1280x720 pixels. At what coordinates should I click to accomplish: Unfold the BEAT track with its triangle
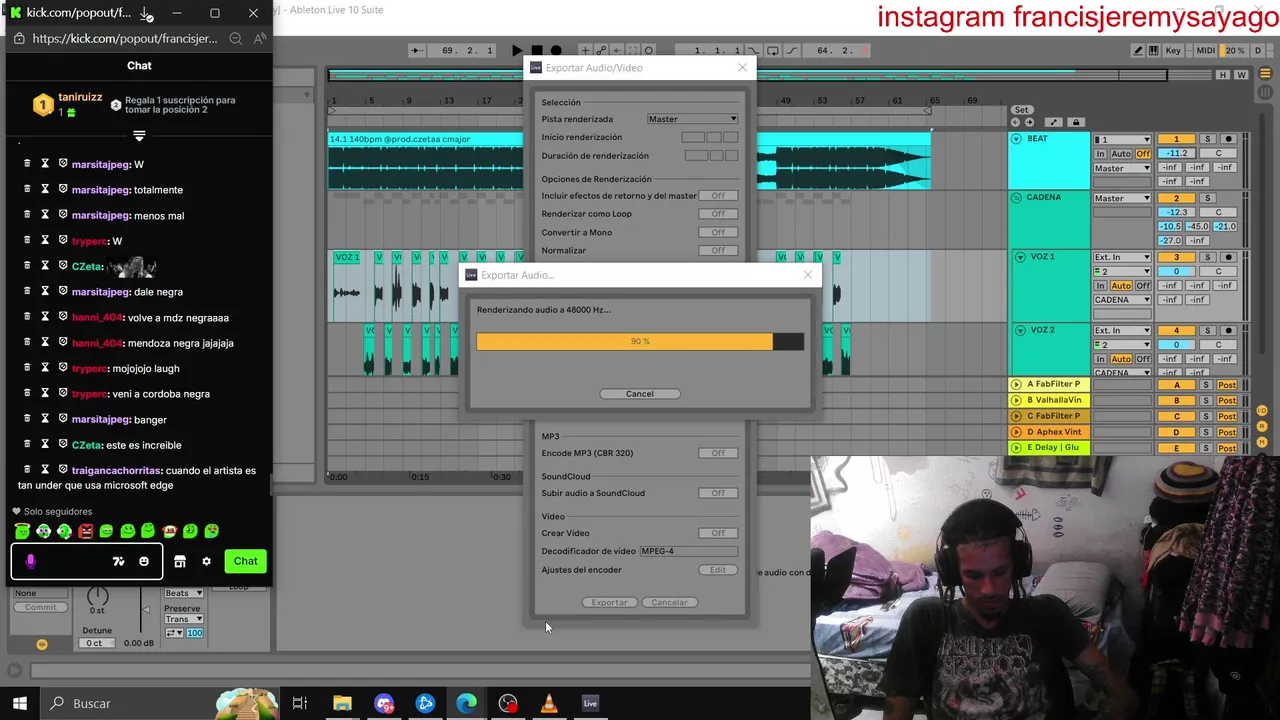click(1017, 139)
